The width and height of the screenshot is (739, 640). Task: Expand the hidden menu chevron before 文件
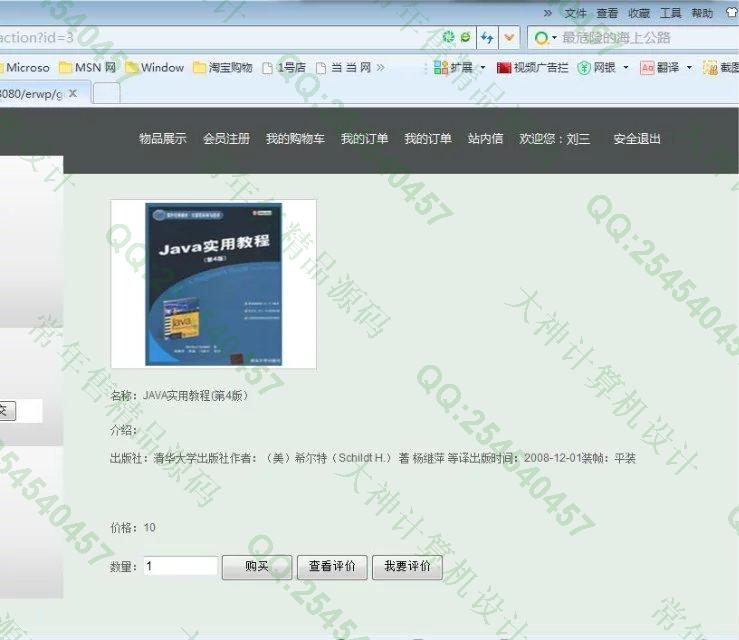[x=548, y=13]
